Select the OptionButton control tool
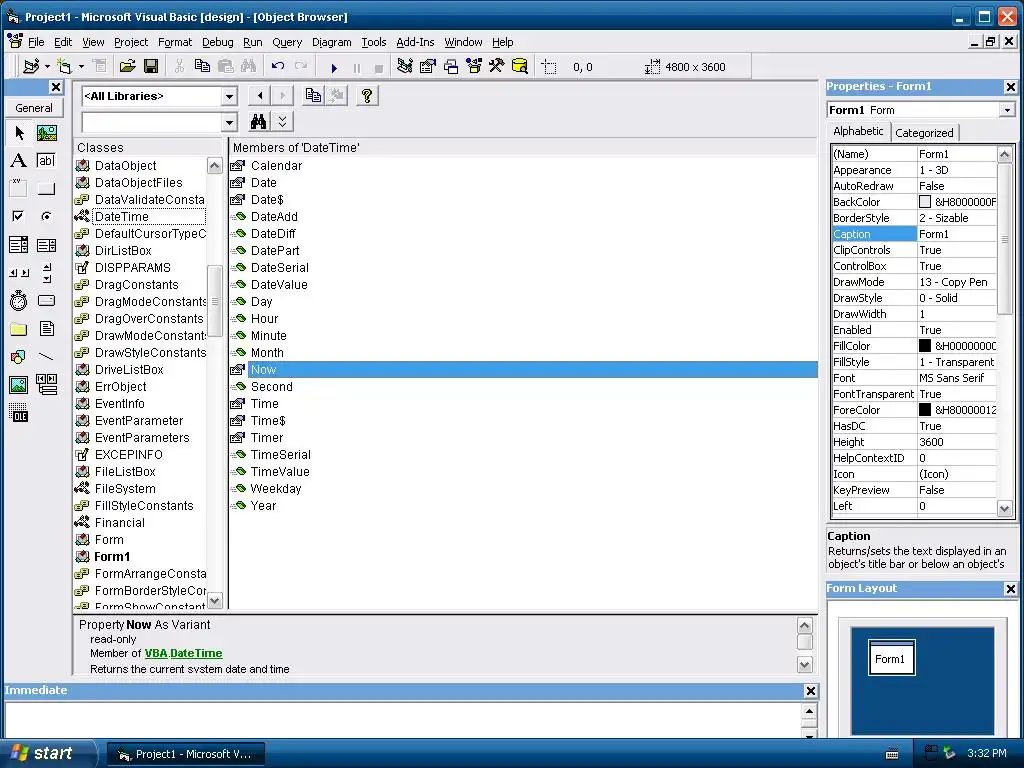1024x768 pixels. point(46,216)
